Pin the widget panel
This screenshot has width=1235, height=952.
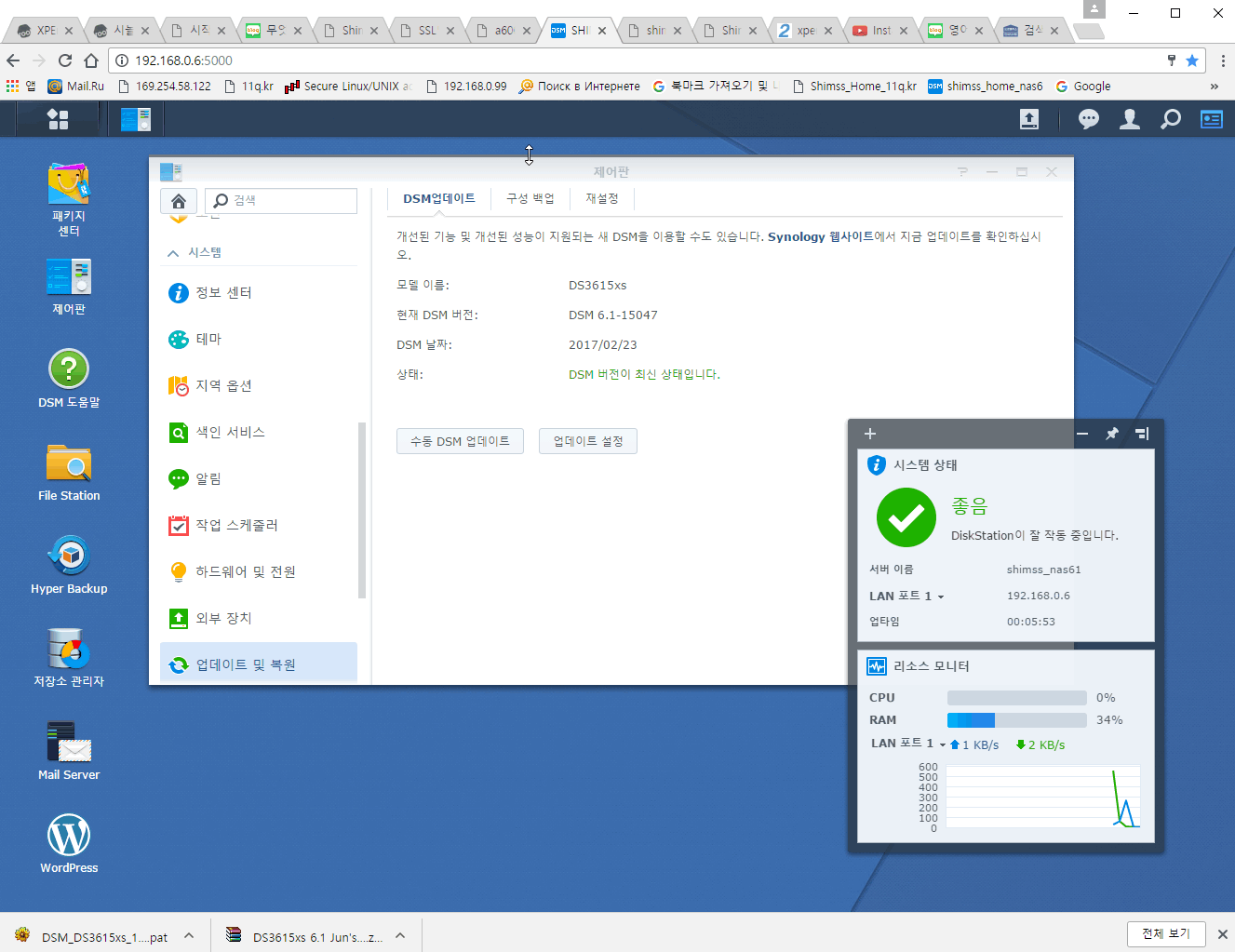[1112, 434]
